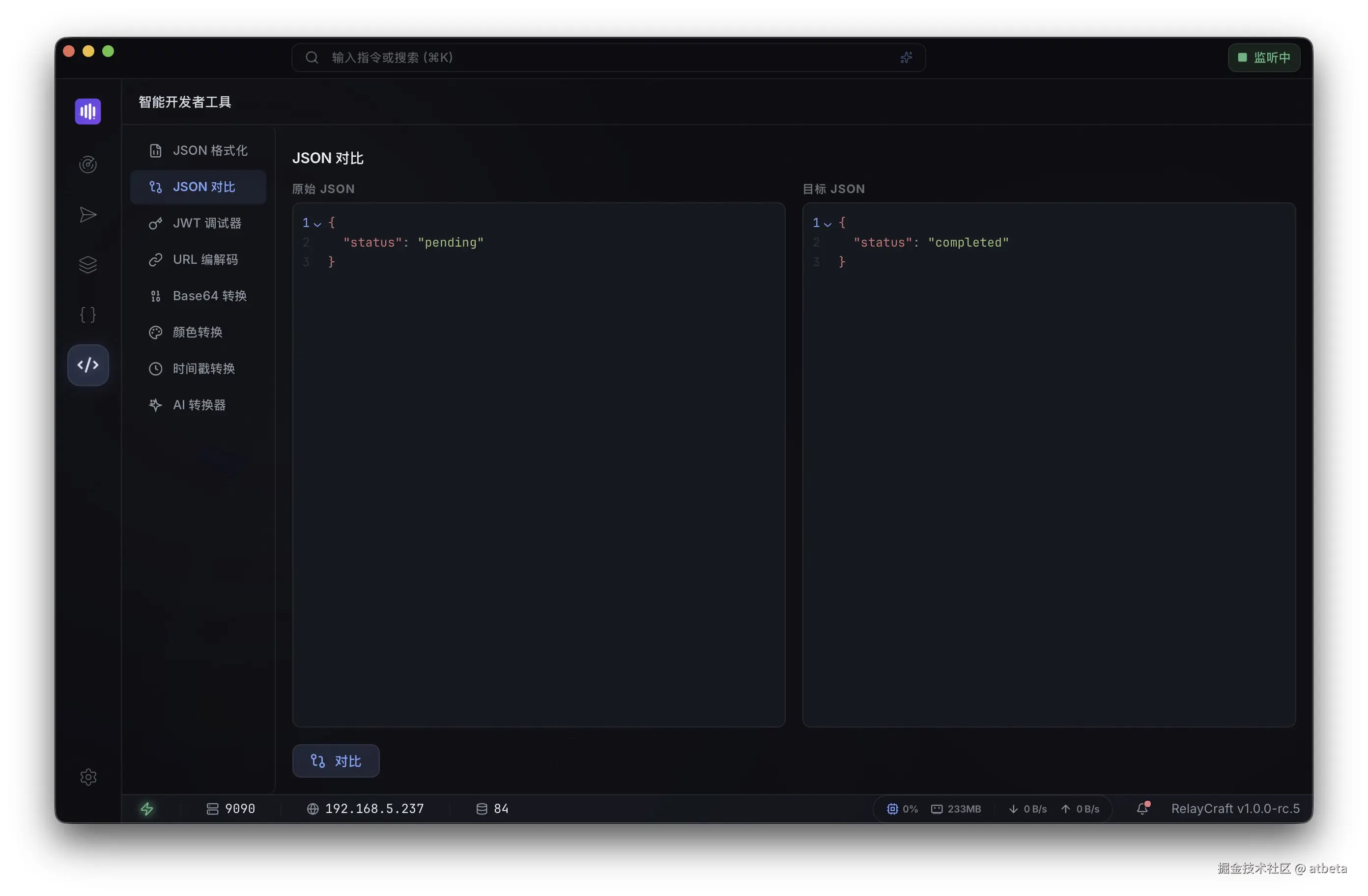Click the pending value in 原始 JSON editor
Image resolution: width=1368 pixels, height=896 pixels.
pyautogui.click(x=450, y=243)
